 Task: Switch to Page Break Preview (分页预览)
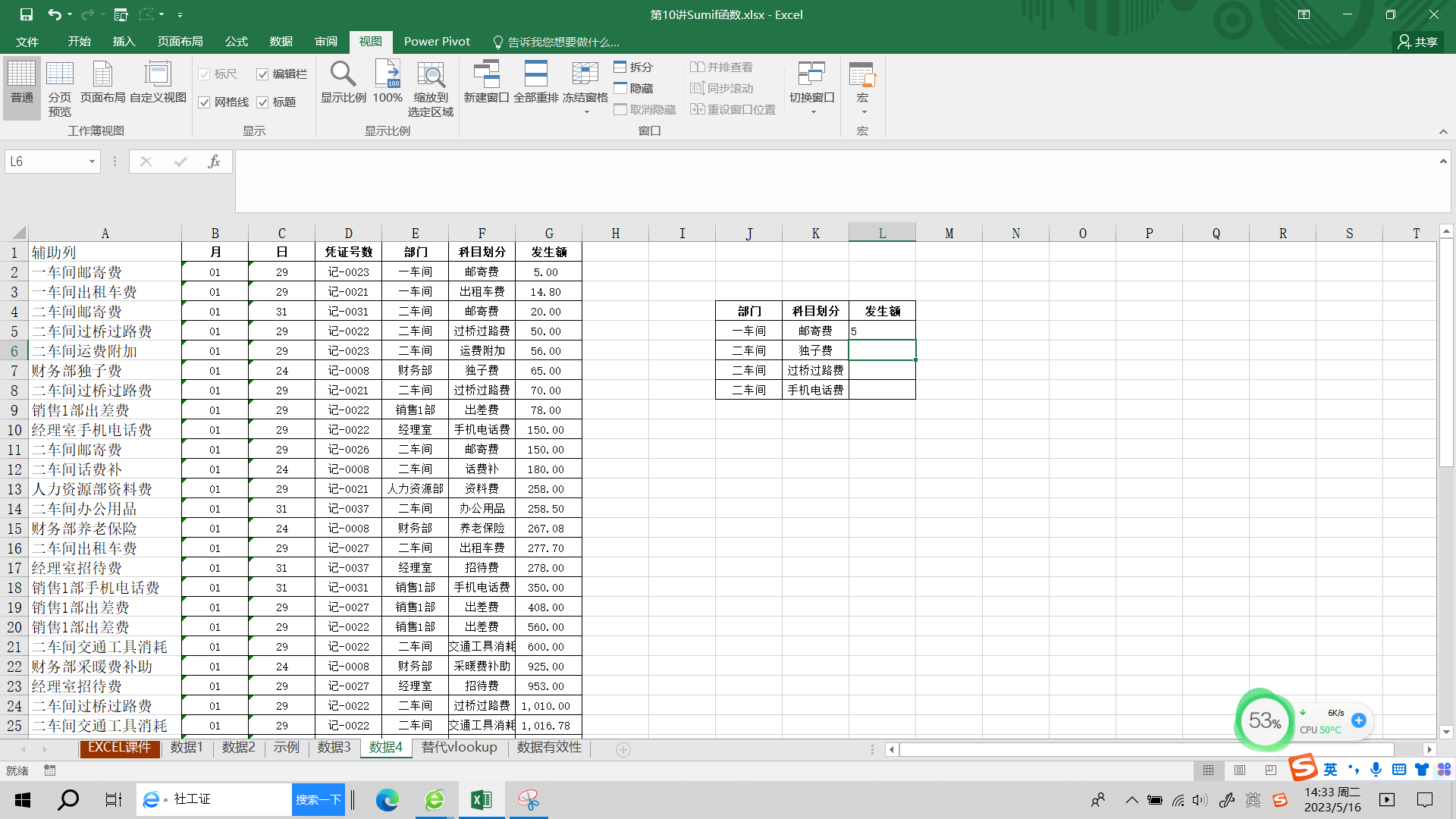tap(60, 89)
